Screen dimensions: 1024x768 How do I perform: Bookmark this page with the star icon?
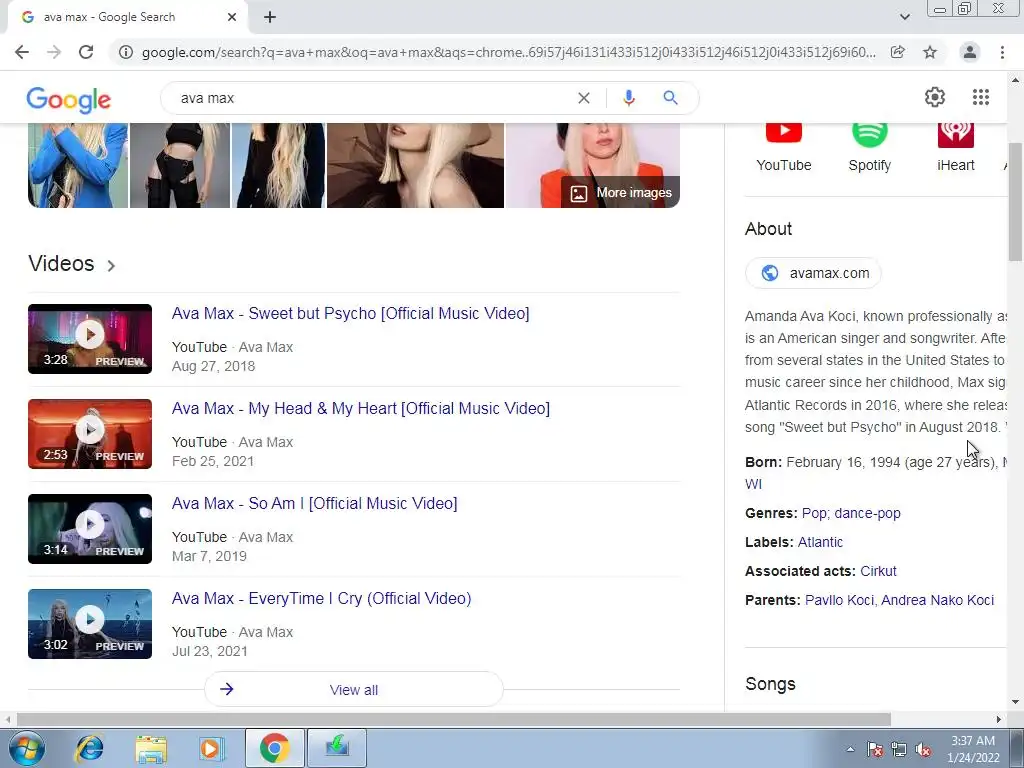pos(930,52)
